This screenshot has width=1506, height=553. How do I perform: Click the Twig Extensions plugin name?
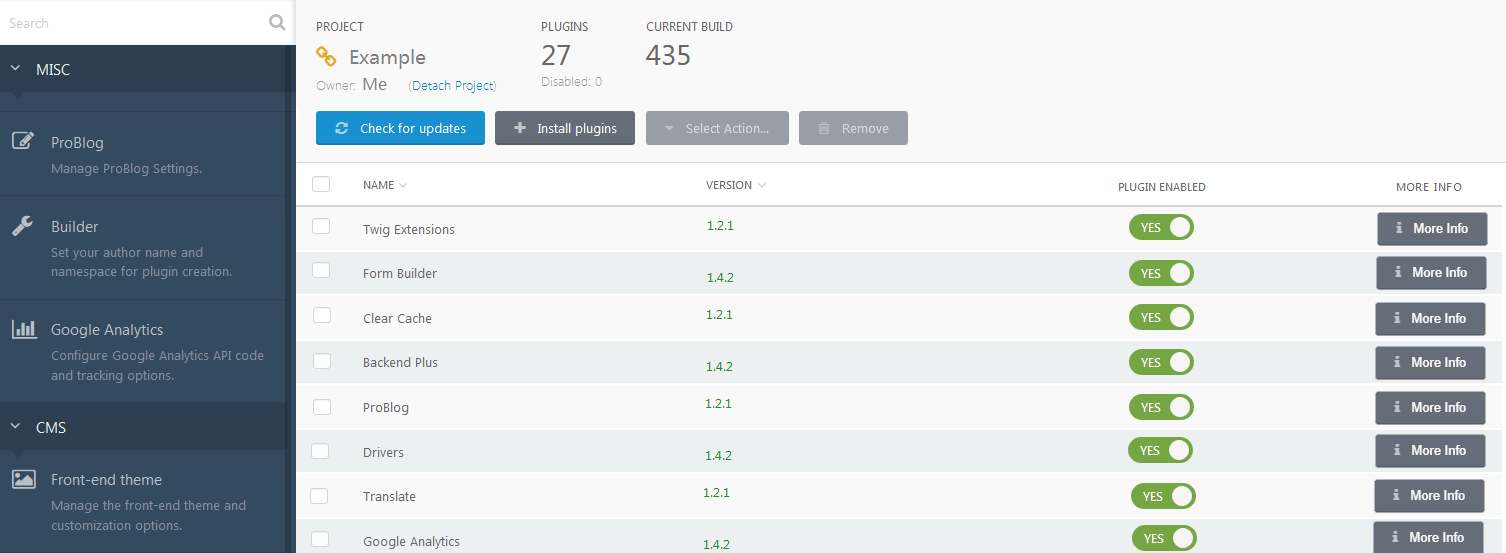tap(409, 229)
